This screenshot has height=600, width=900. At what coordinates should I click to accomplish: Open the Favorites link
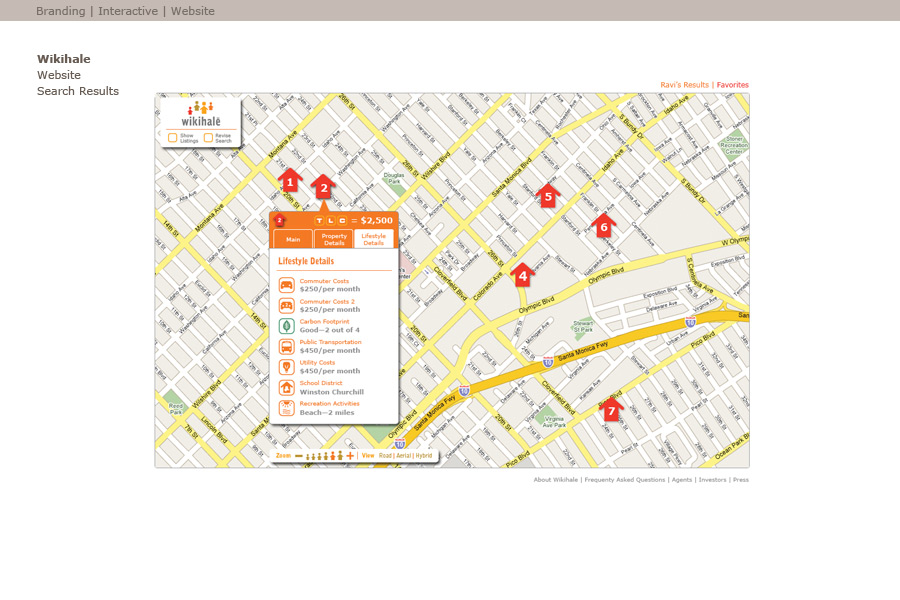tap(732, 85)
